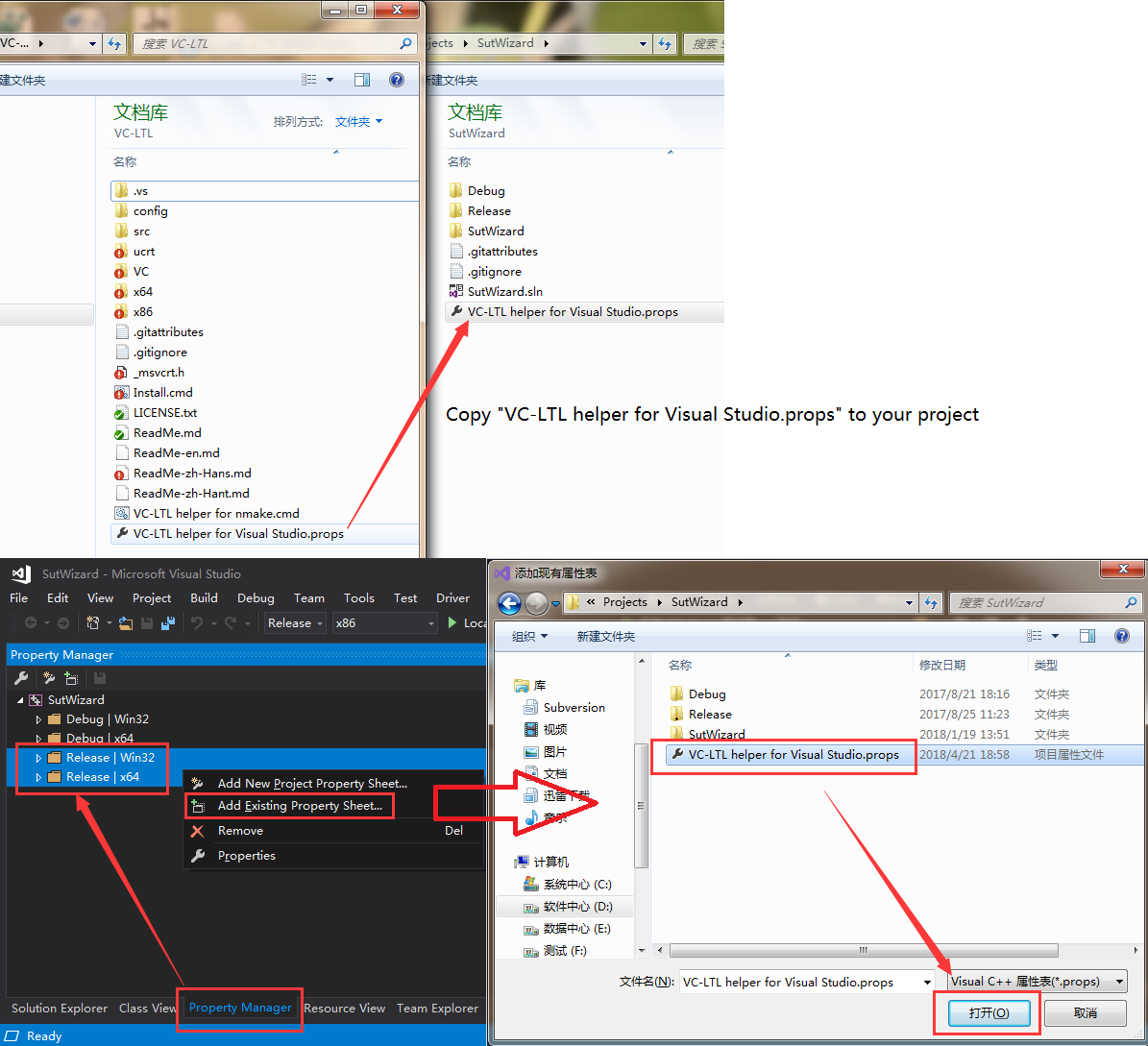
Task: Expand the Debug | Win32 node
Action: (38, 719)
